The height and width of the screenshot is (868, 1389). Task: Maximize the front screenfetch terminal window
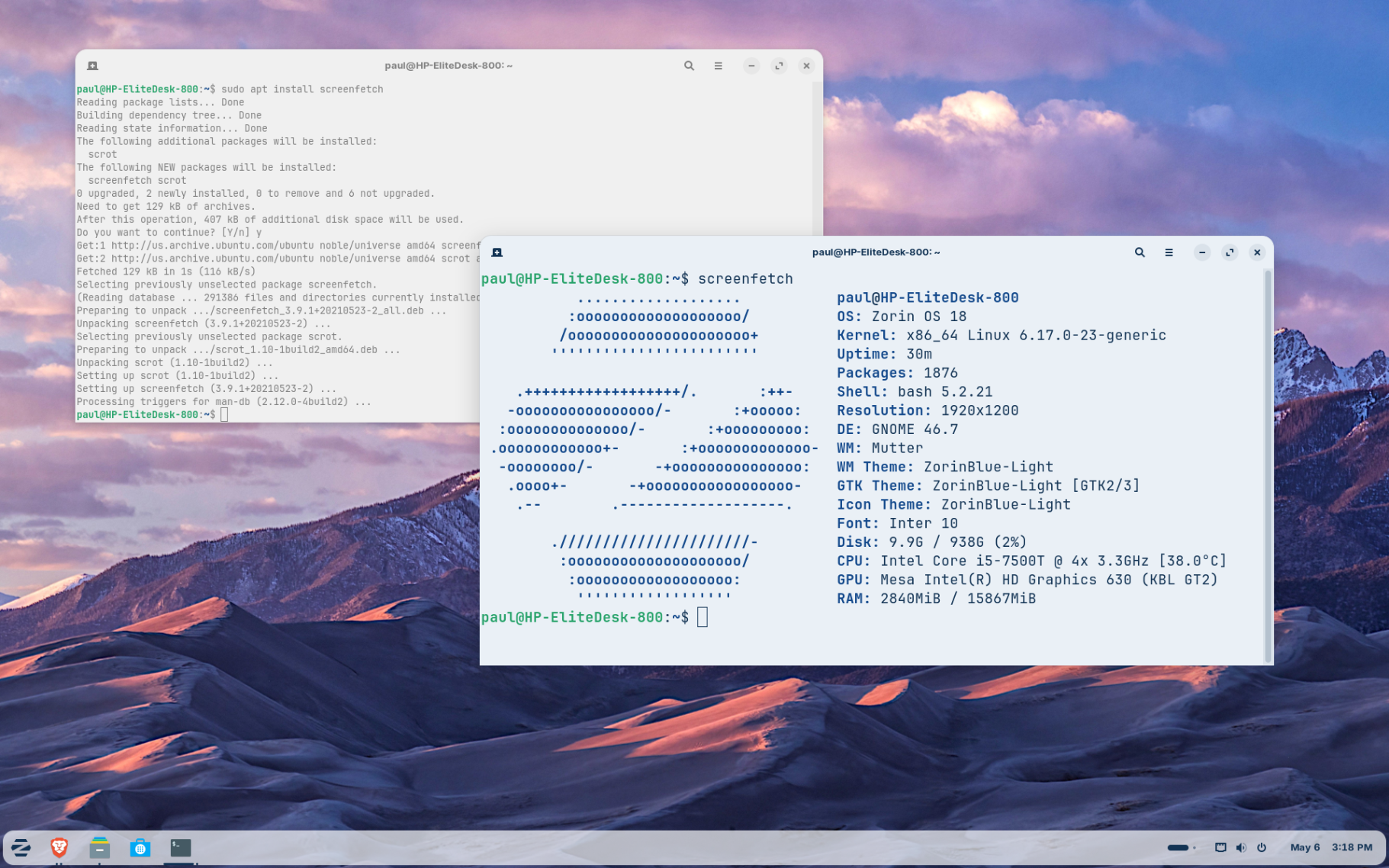point(1230,252)
